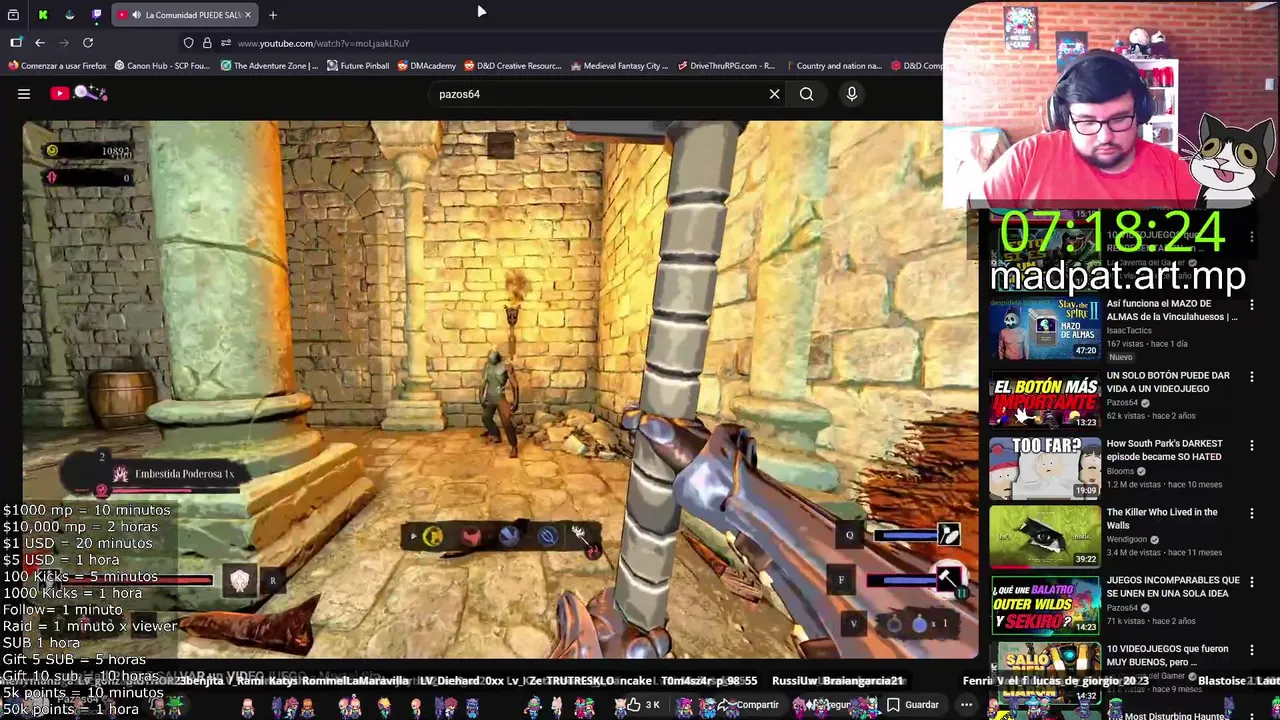Visit Wendigoon channel name
The image size is (1280, 720).
pos(1128,539)
